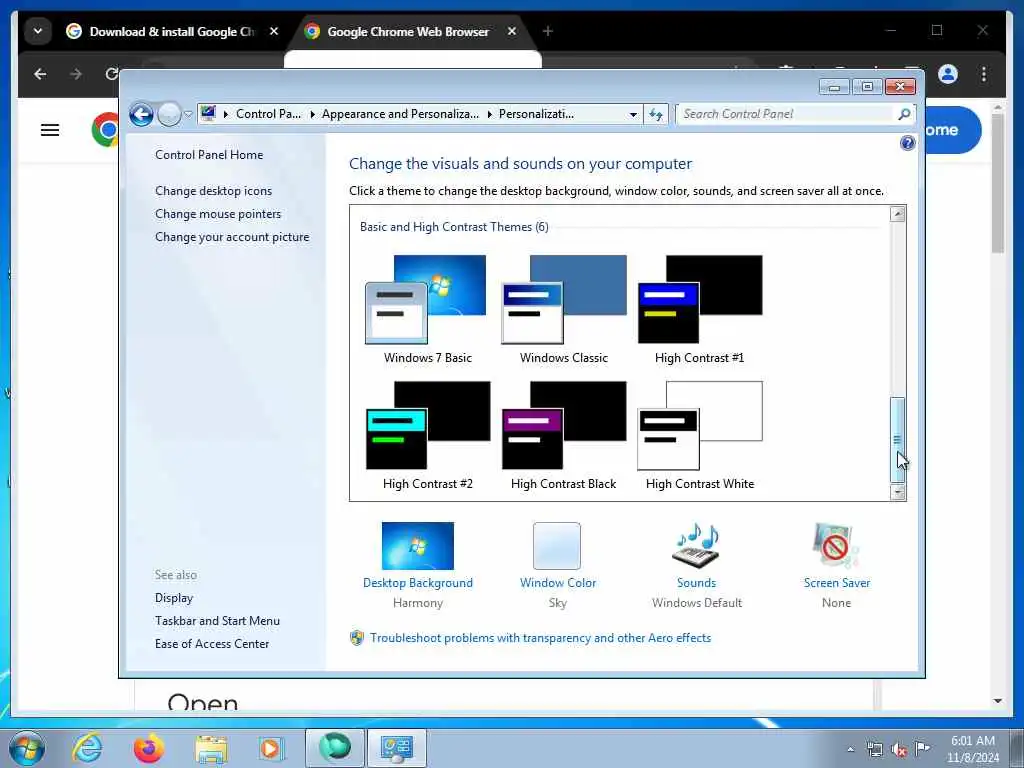The width and height of the screenshot is (1024, 768).
Task: Select the High Contrast #2 theme
Action: pos(427,436)
